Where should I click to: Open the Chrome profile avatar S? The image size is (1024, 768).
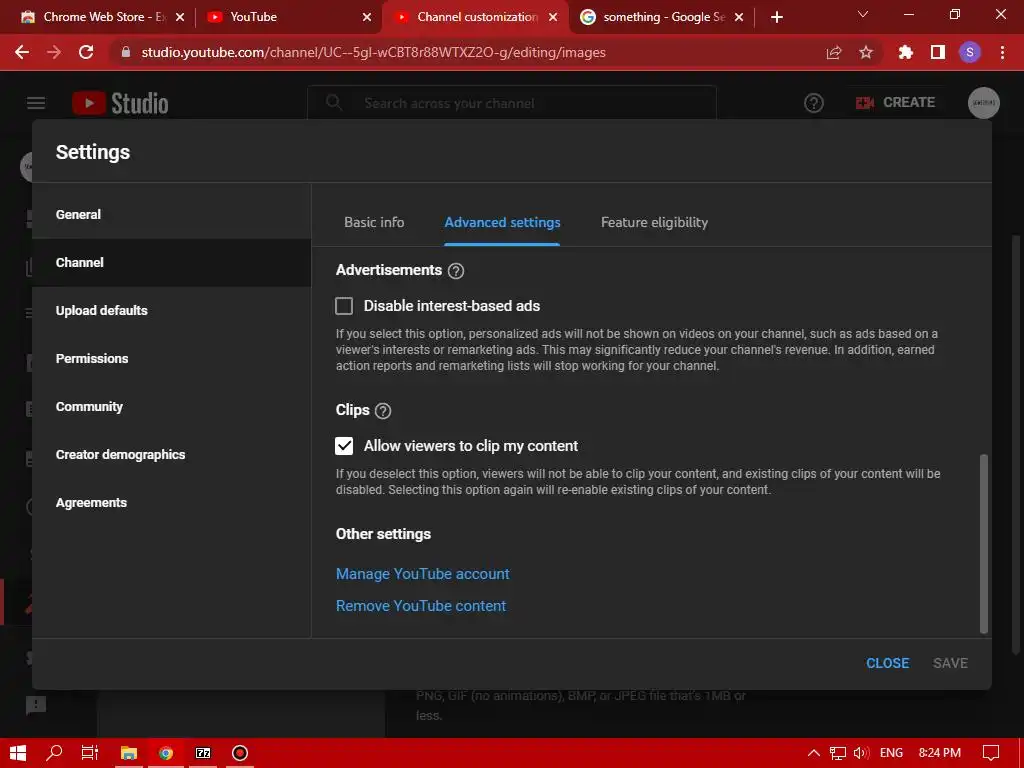[970, 52]
